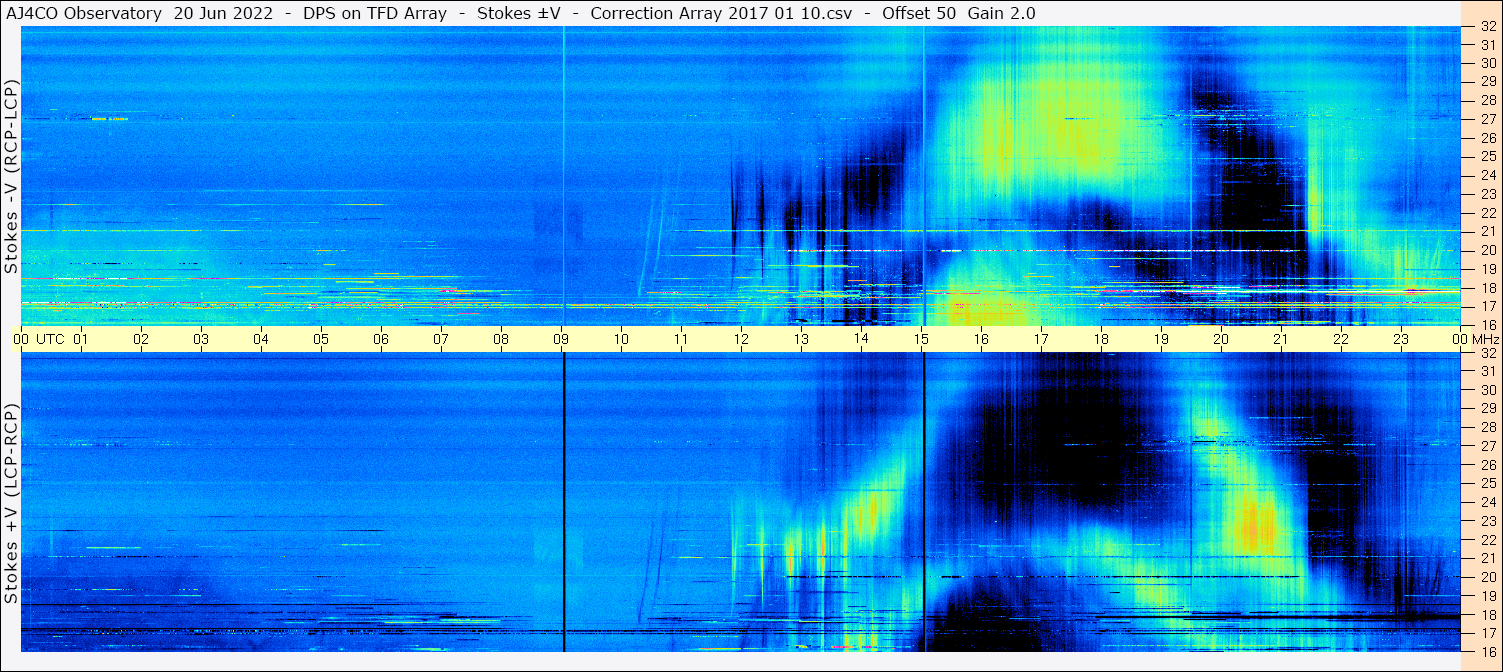Click 17 MHz label on Stokes +V scale
This screenshot has height=672, width=1503.
click(x=1487, y=633)
